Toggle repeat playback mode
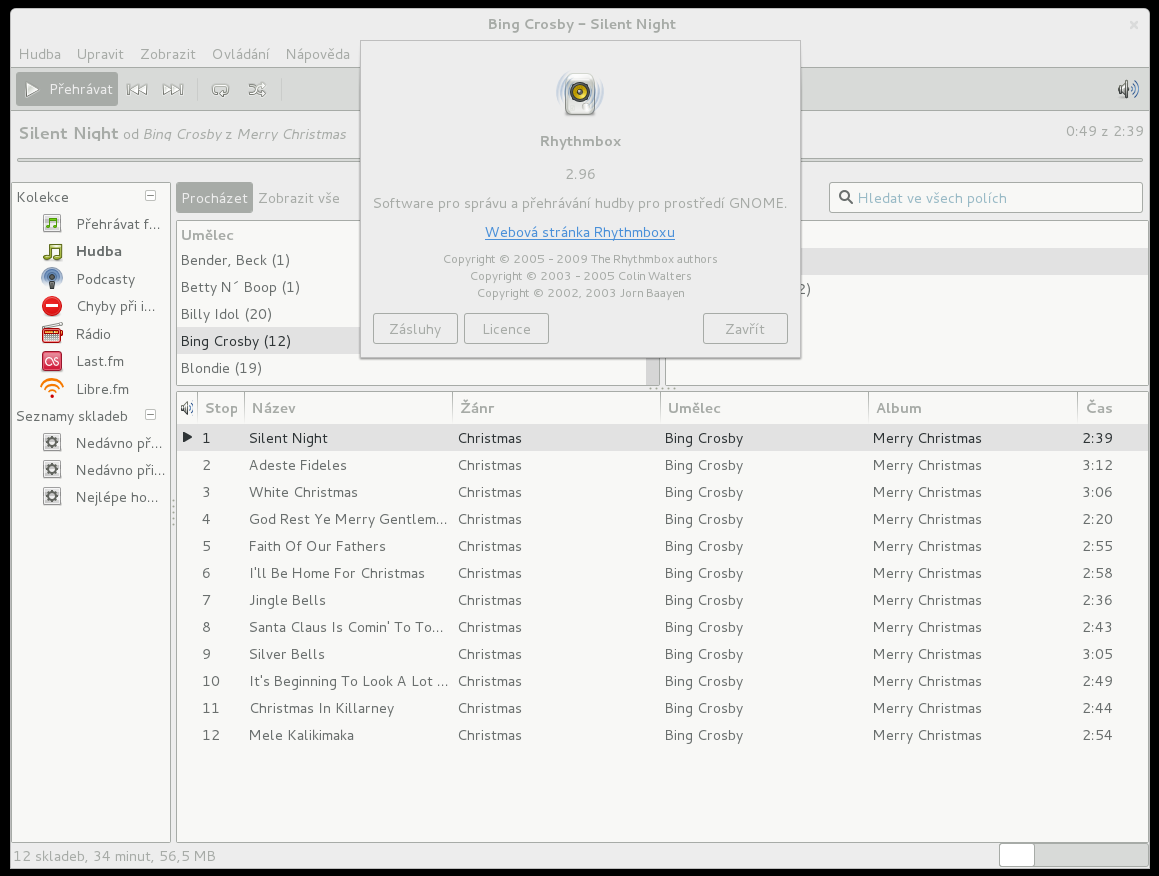This screenshot has height=876, width=1159. (220, 89)
